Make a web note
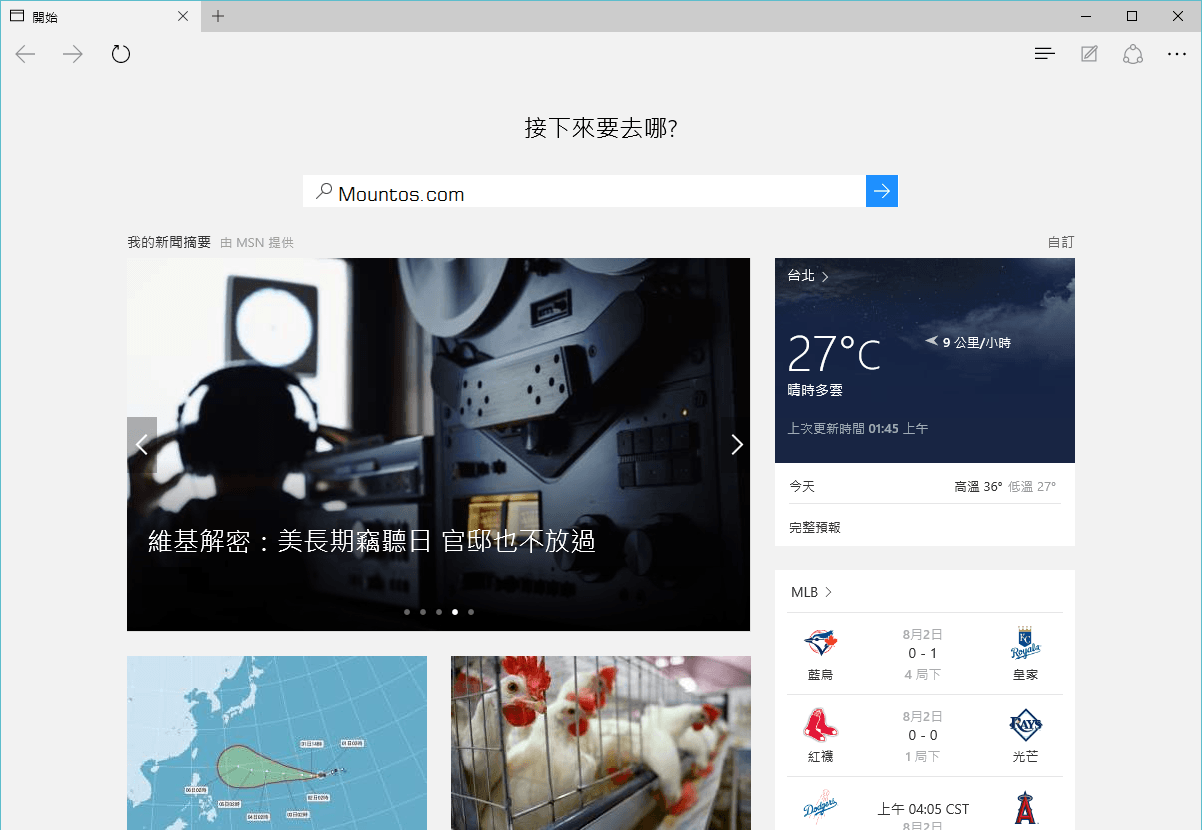 [1089, 54]
